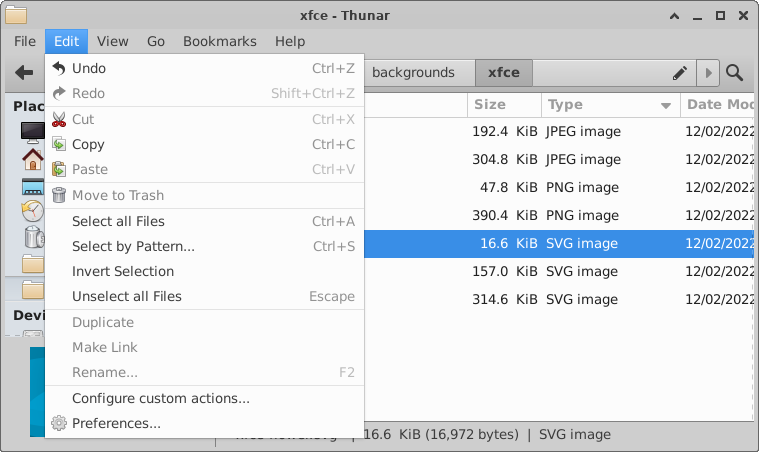Open the View menu
Image resolution: width=759 pixels, height=452 pixels.
(x=112, y=42)
